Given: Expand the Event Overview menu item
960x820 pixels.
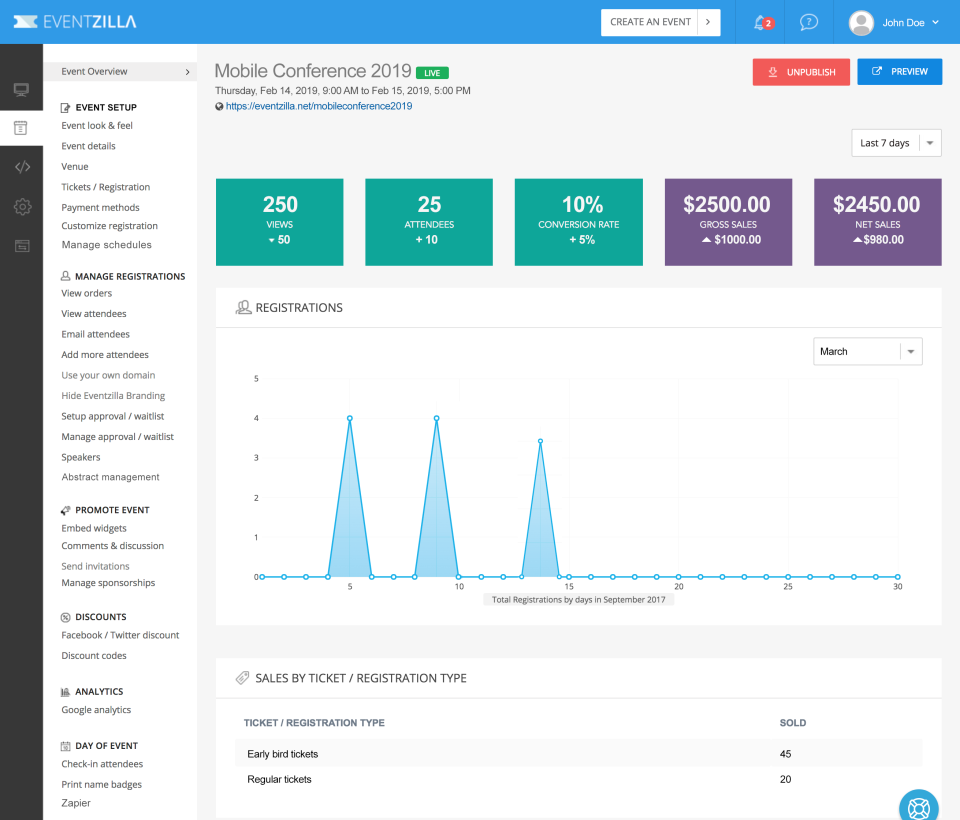Looking at the screenshot, I should [120, 72].
